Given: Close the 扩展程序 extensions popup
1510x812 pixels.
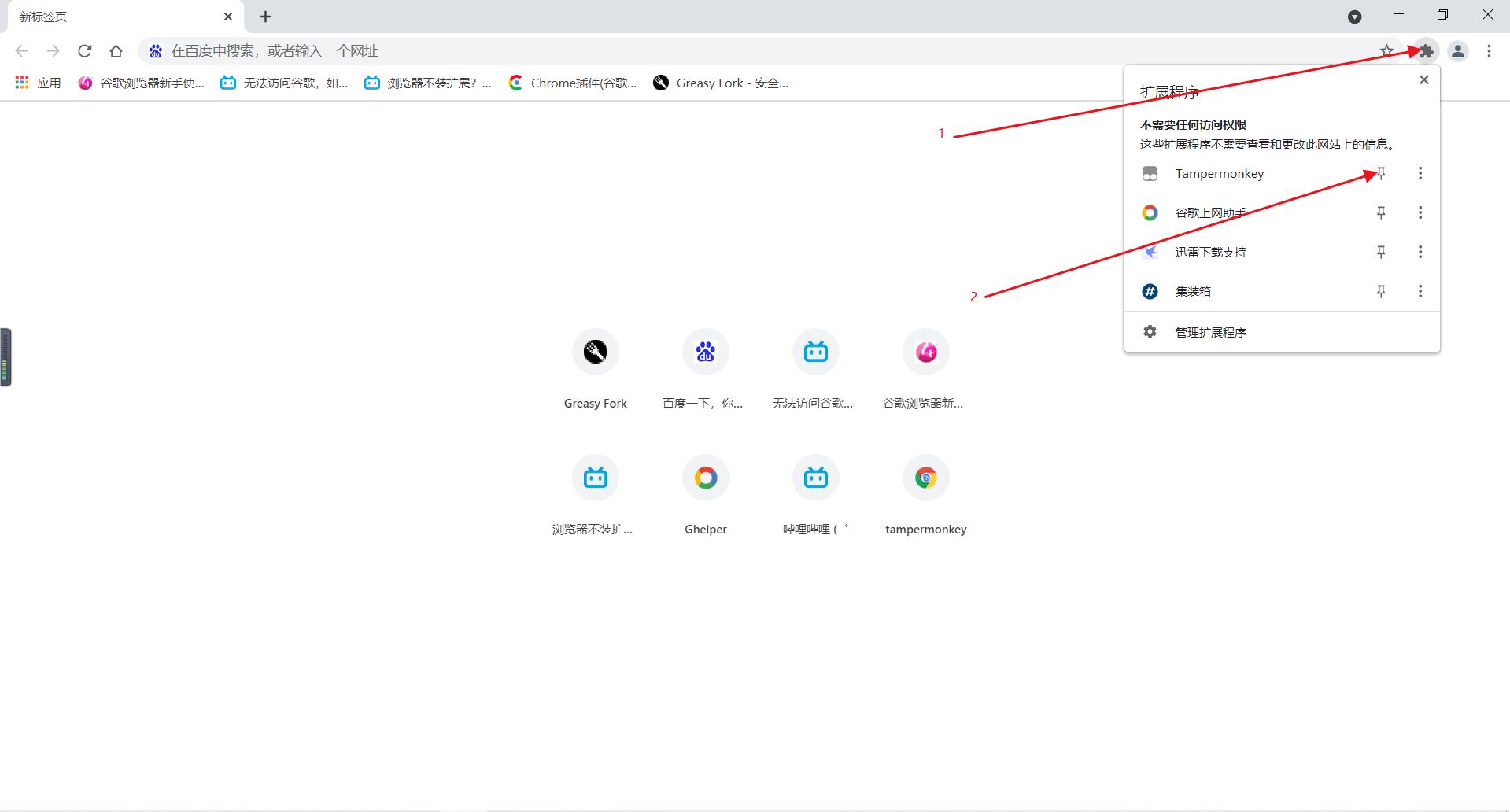Looking at the screenshot, I should pos(1423,79).
